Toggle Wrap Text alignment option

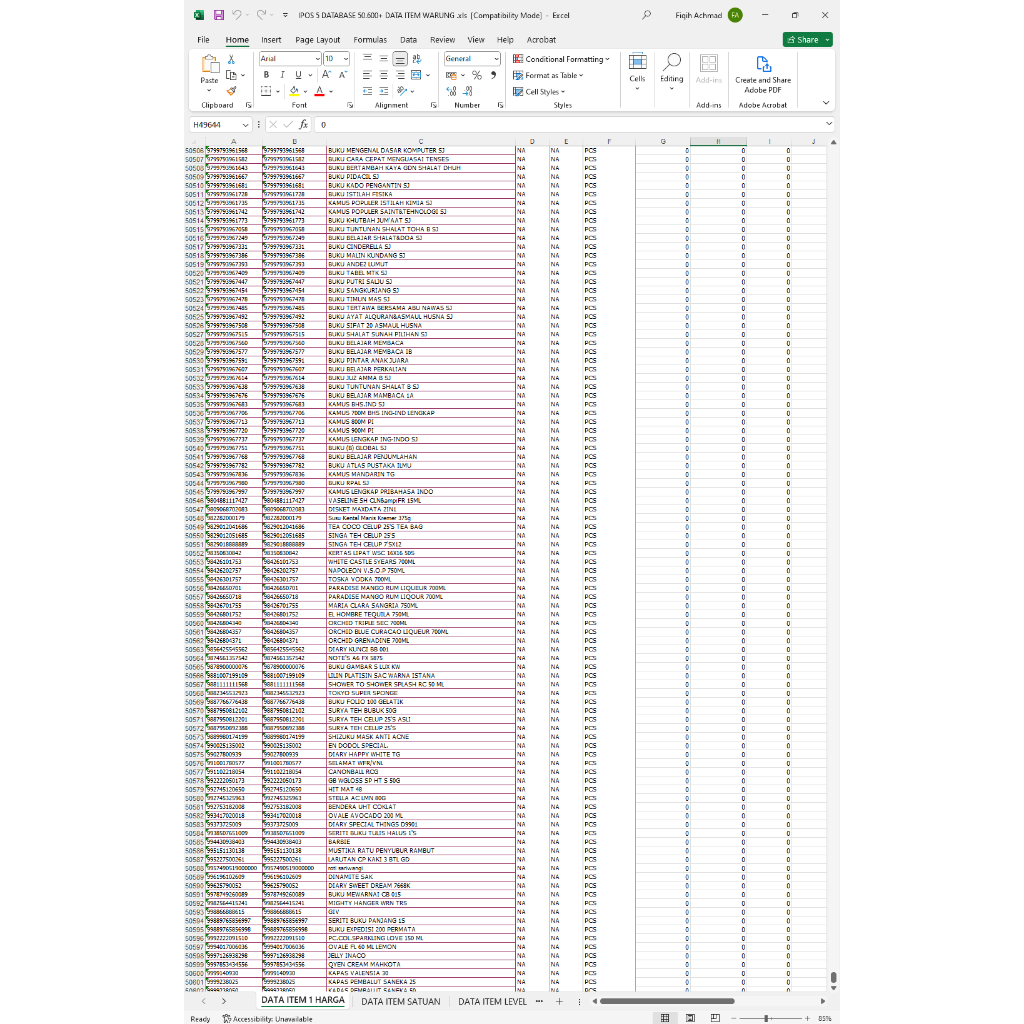coord(417,59)
